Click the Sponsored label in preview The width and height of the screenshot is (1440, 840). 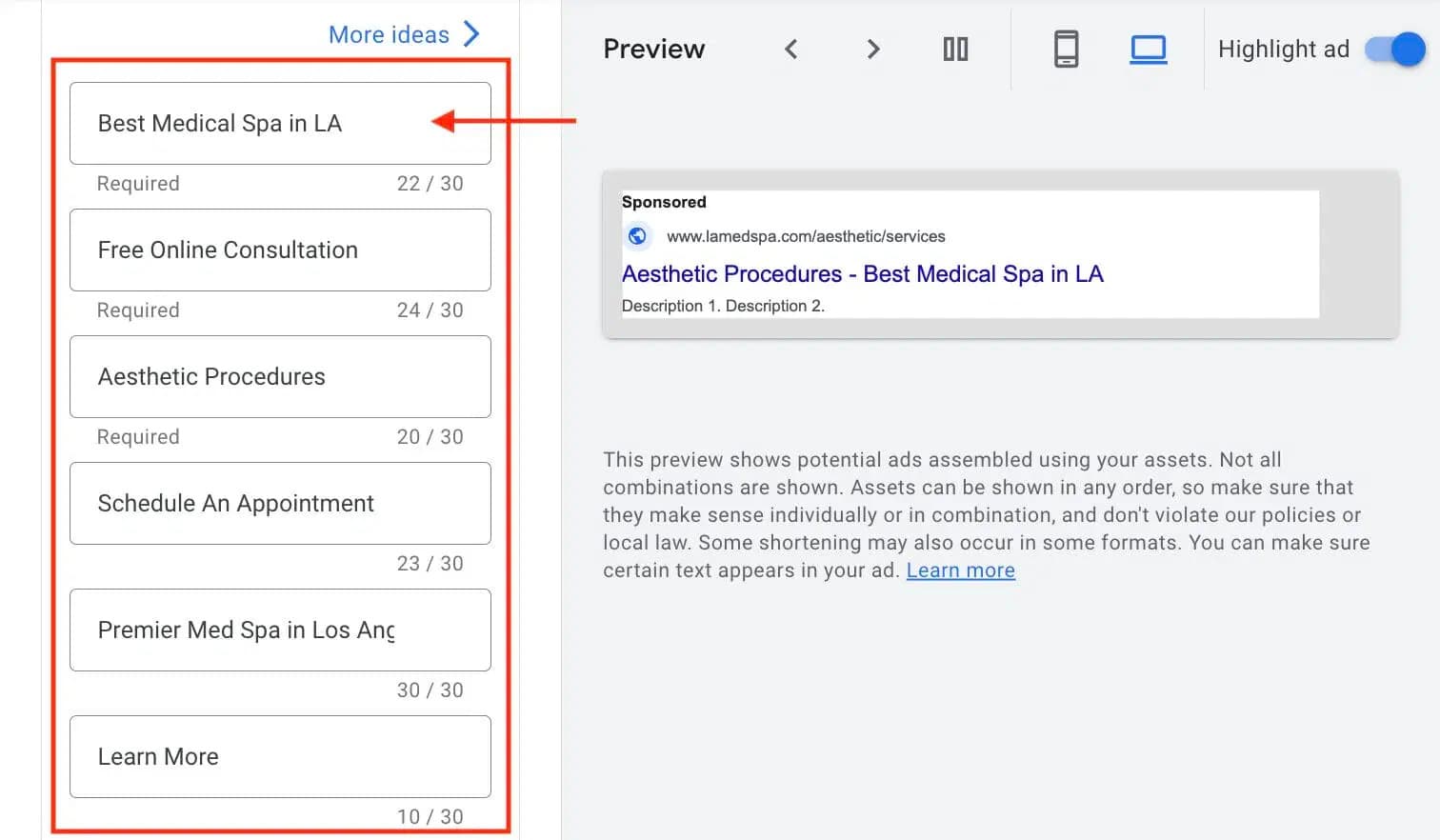(x=664, y=202)
